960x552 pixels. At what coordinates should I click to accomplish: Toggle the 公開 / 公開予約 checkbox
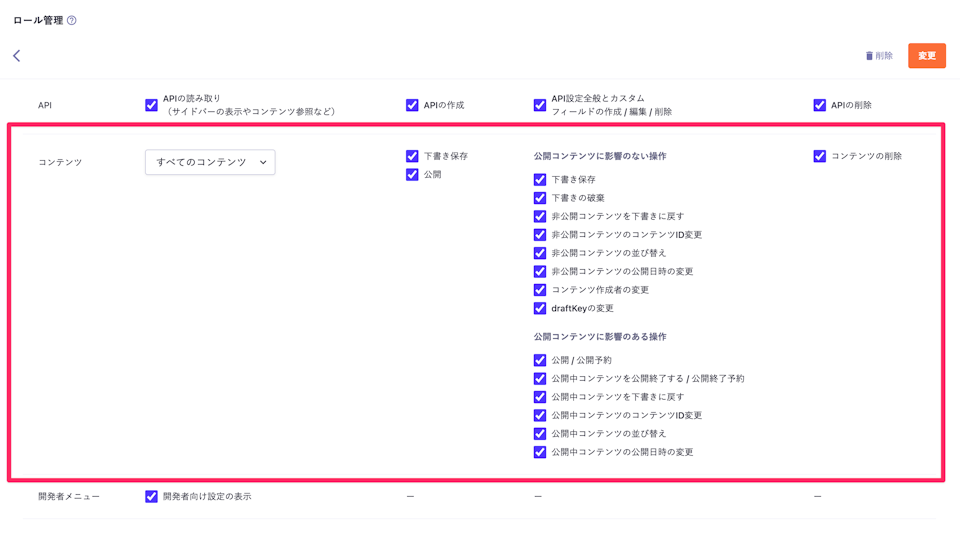[x=540, y=360]
